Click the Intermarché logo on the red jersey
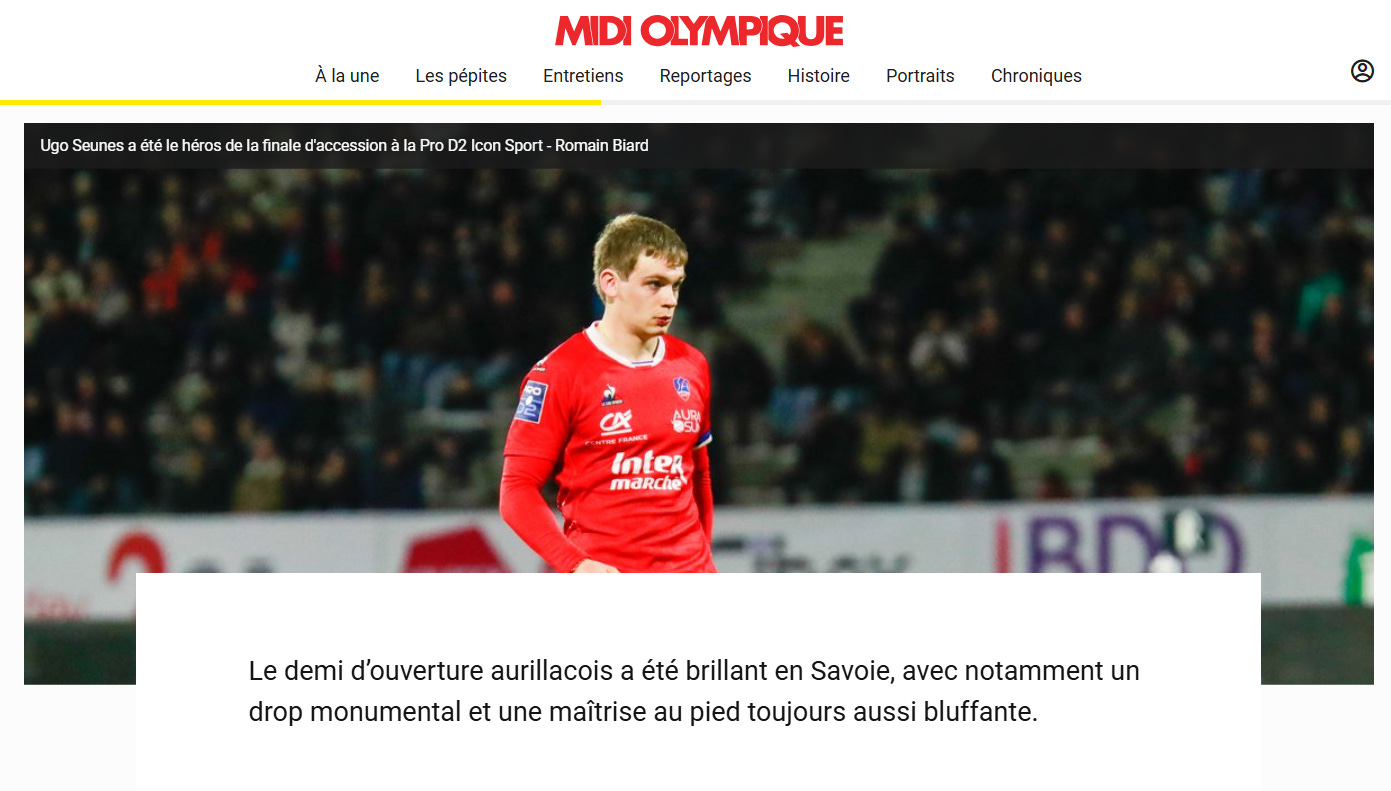1391x791 pixels. coord(648,470)
